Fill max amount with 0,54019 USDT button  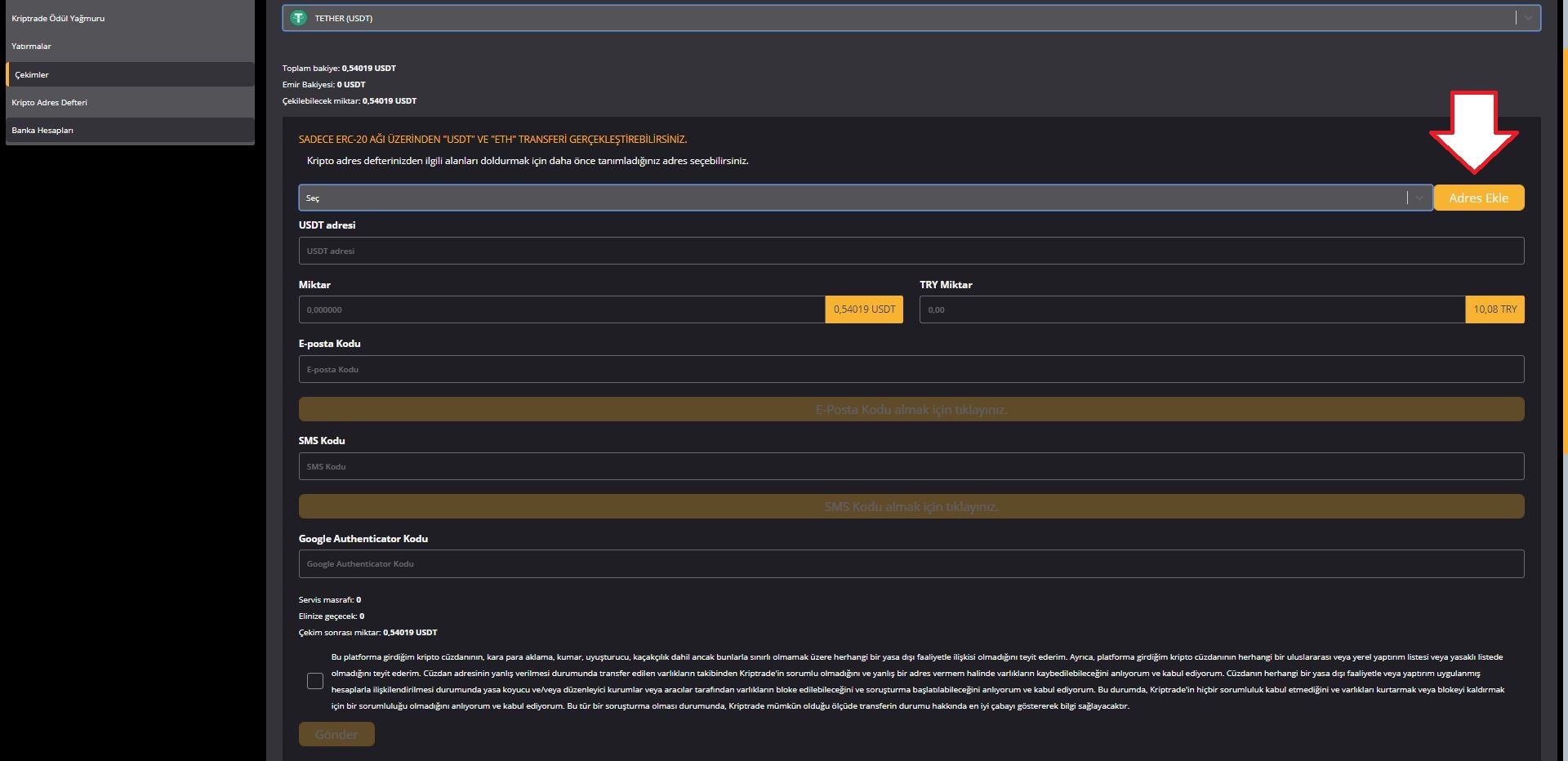click(864, 309)
